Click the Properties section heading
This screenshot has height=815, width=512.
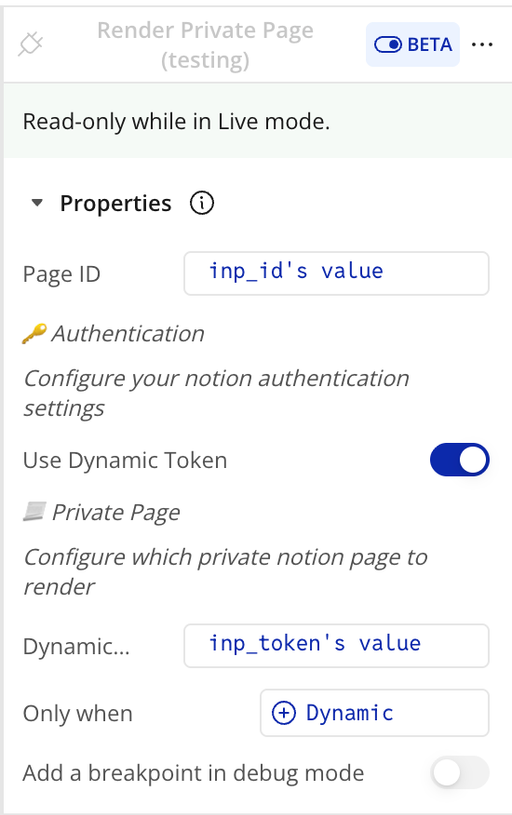[115, 203]
